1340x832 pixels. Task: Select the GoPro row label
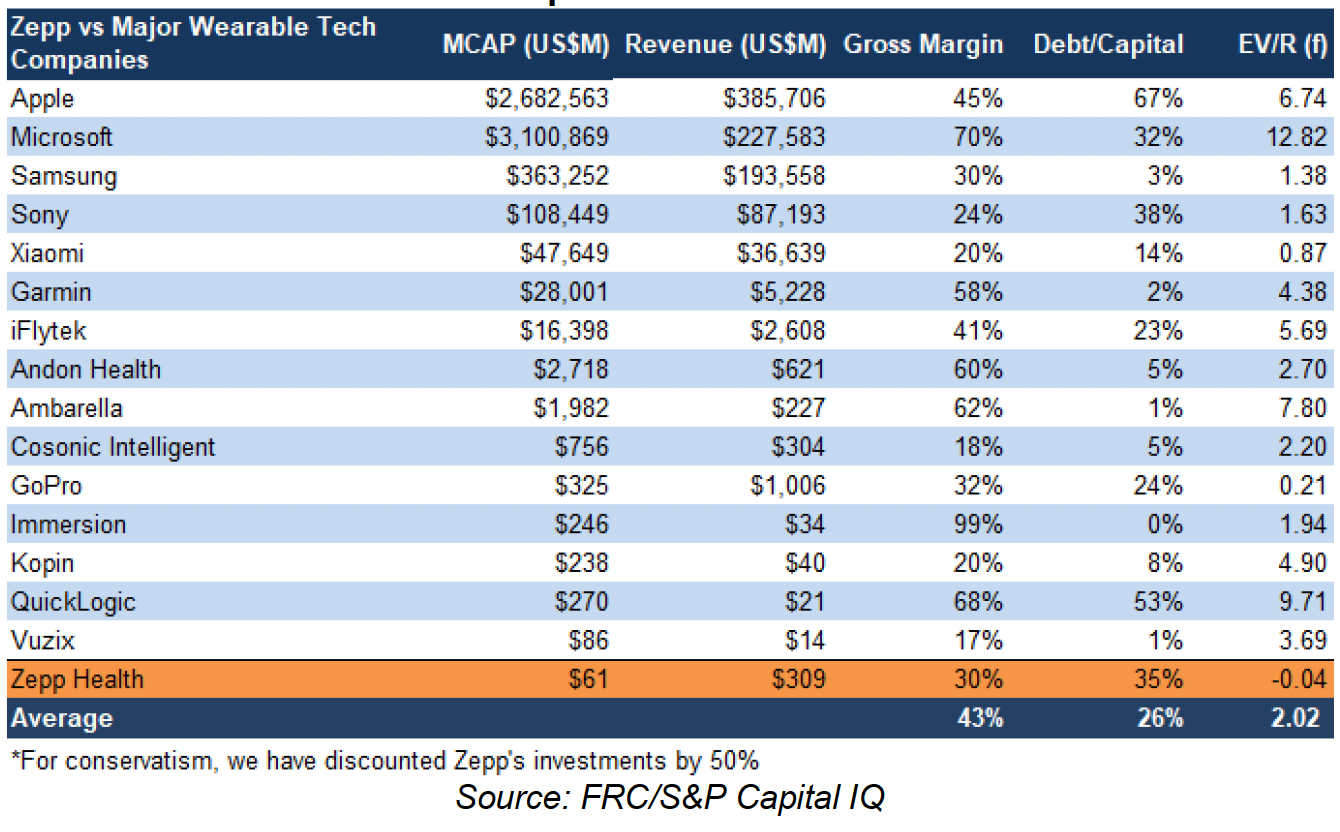(x=46, y=486)
